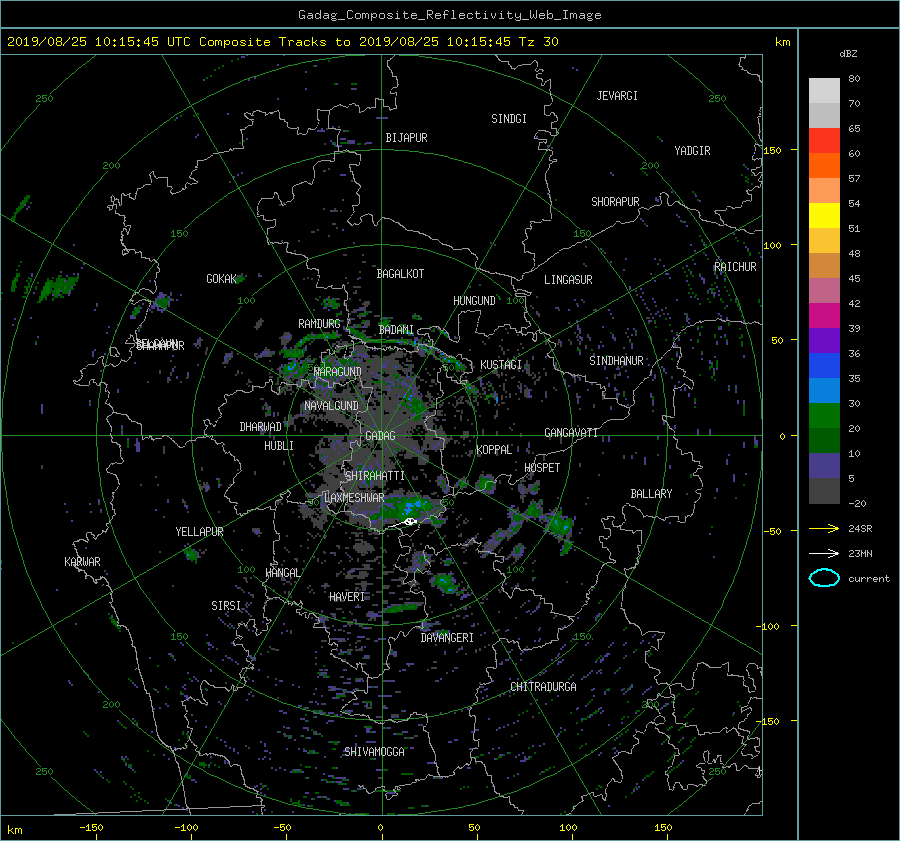900x841 pixels.
Task: Click the SHIRAHATTI city label
Action: [x=375, y=476]
